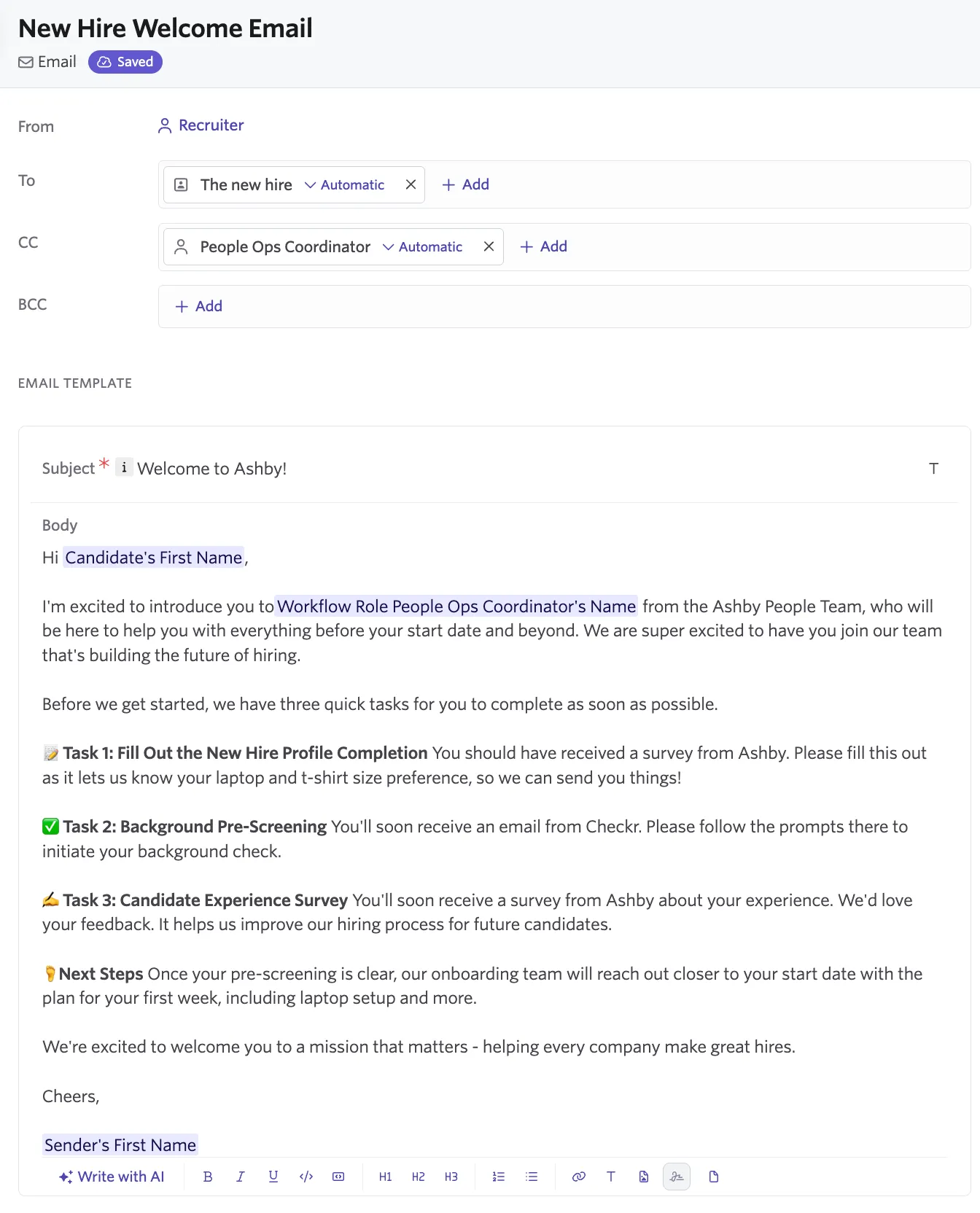980x1213 pixels.
Task: Click the New Hire Welcome Email title
Action: pyautogui.click(x=166, y=28)
